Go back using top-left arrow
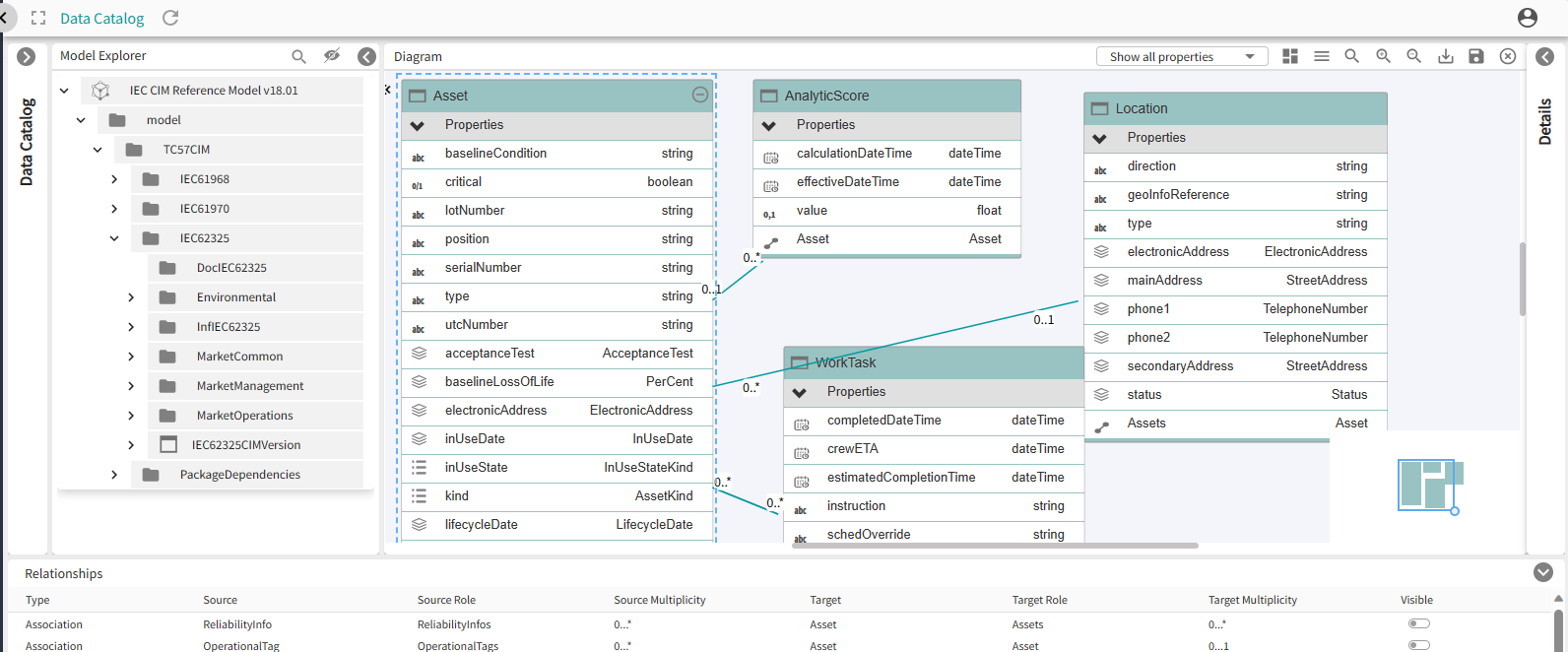 pos(5,18)
